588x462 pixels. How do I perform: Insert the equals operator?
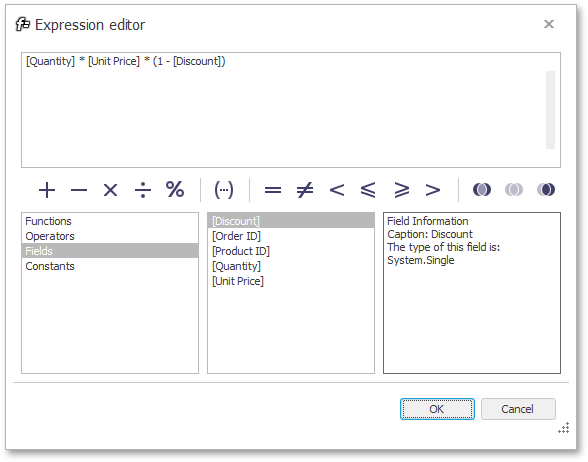click(273, 190)
